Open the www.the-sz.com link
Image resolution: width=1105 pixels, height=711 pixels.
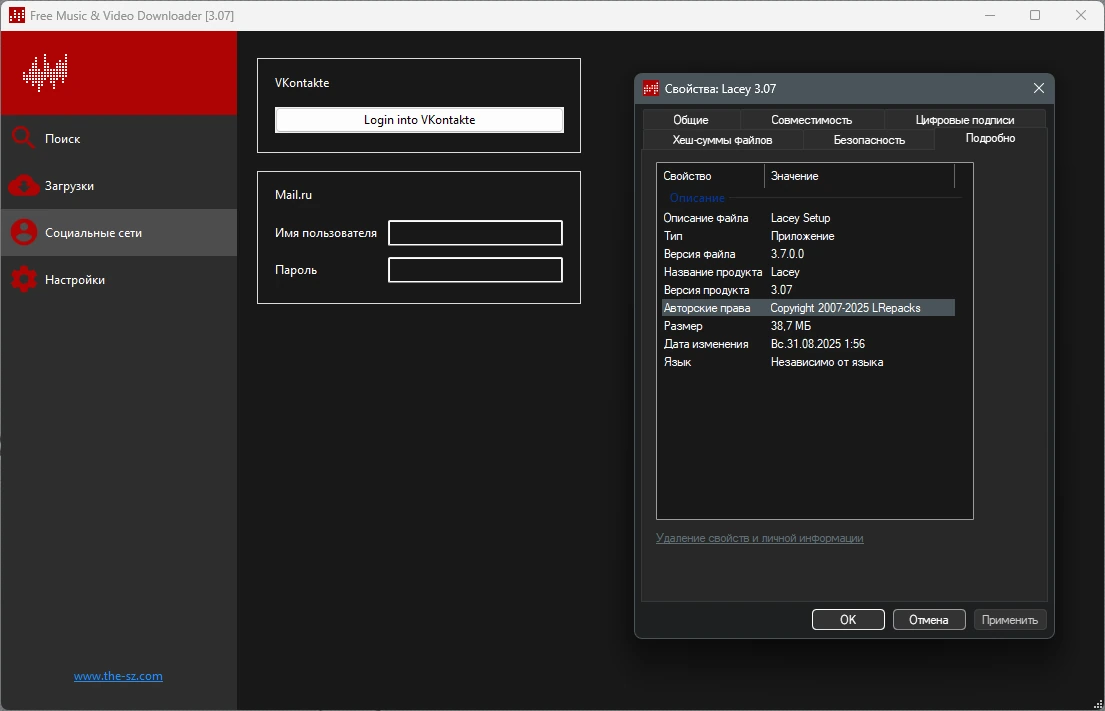118,676
